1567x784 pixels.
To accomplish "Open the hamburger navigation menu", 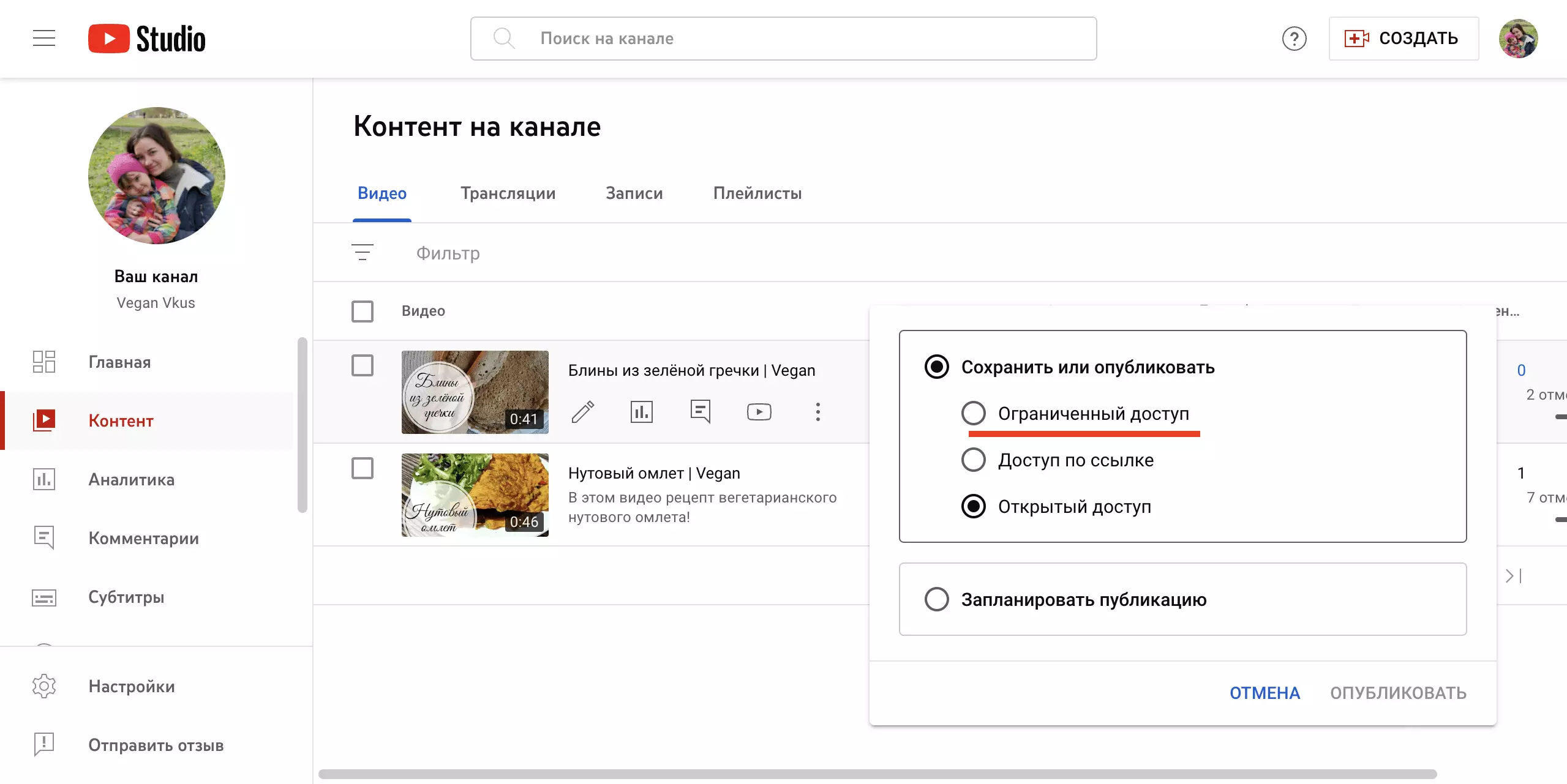I will (x=44, y=38).
